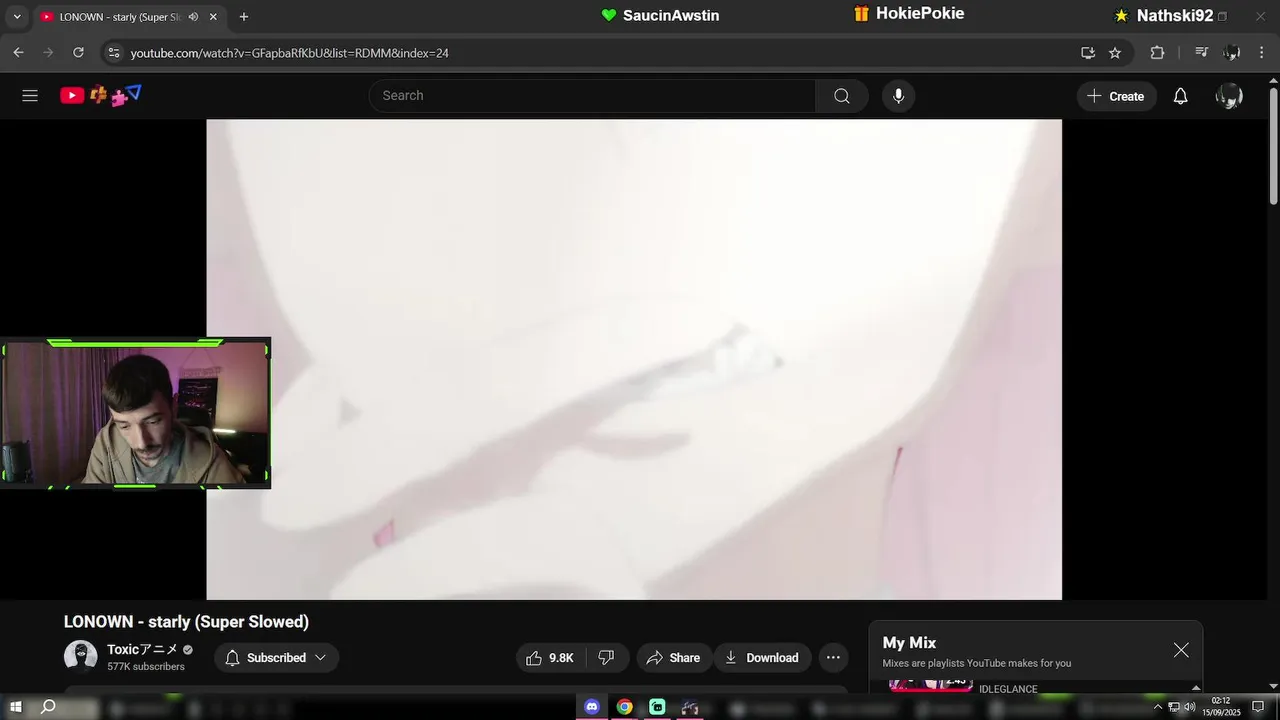Dislike the video
Viewport: 1280px width, 720px height.
coord(606,658)
